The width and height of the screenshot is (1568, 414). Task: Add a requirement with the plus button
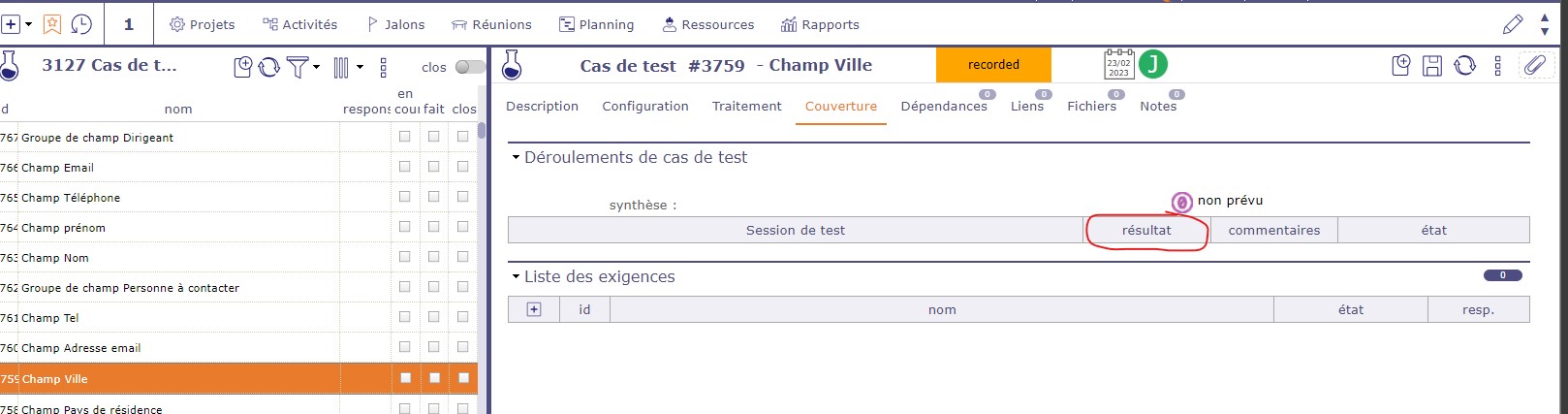[x=534, y=309]
